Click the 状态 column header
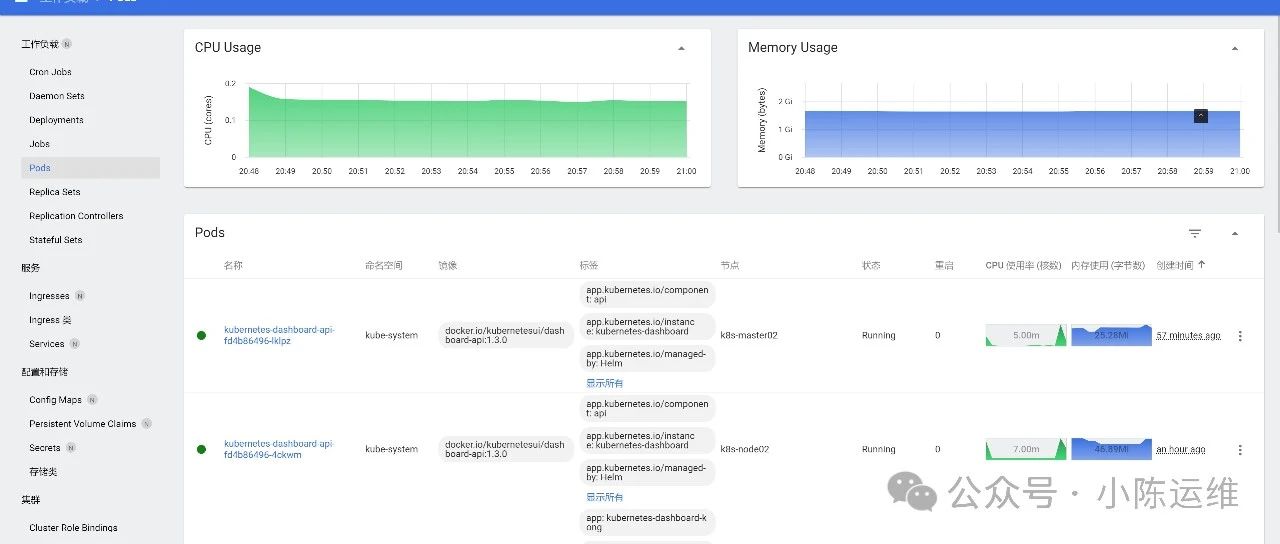Image resolution: width=1280 pixels, height=544 pixels. click(x=871, y=266)
